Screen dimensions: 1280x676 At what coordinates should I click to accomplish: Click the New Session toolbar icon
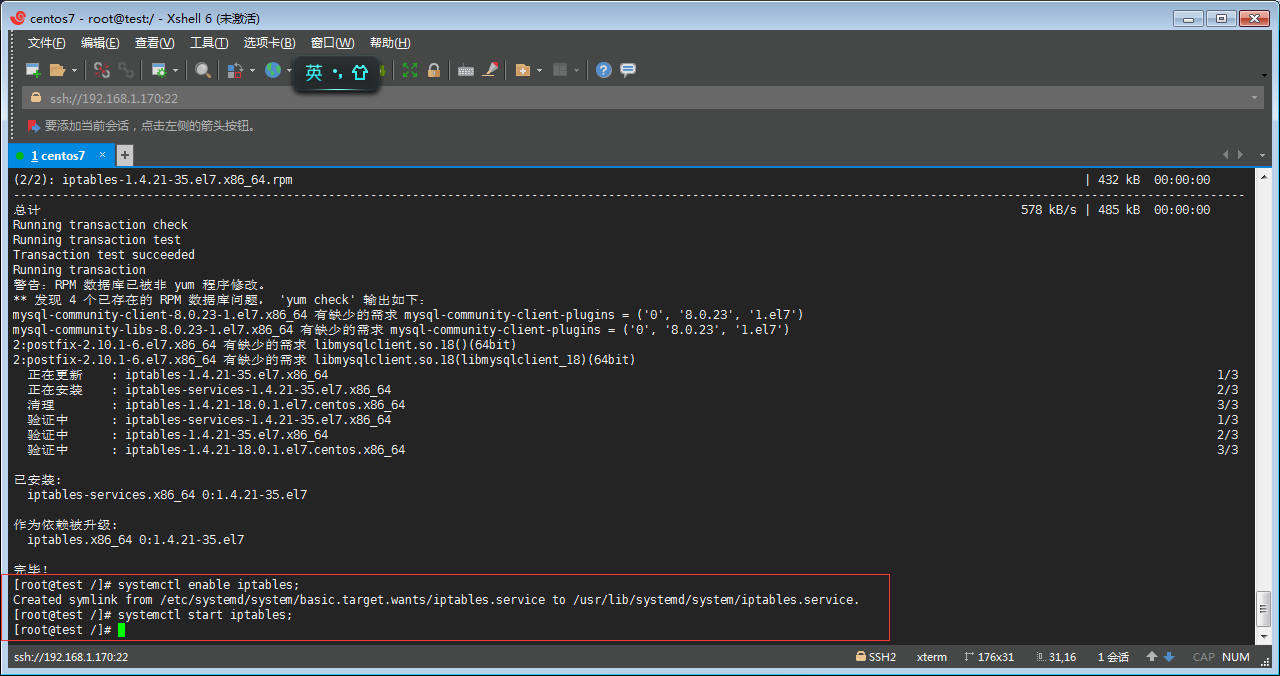click(x=33, y=70)
